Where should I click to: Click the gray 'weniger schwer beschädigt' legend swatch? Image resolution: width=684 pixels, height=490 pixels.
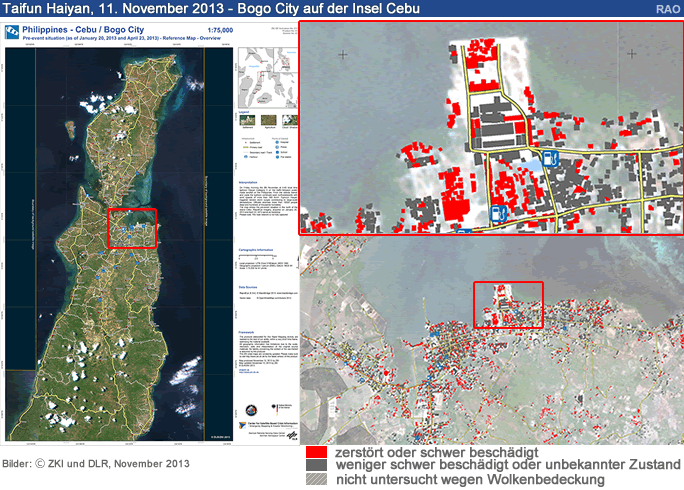(x=318, y=466)
